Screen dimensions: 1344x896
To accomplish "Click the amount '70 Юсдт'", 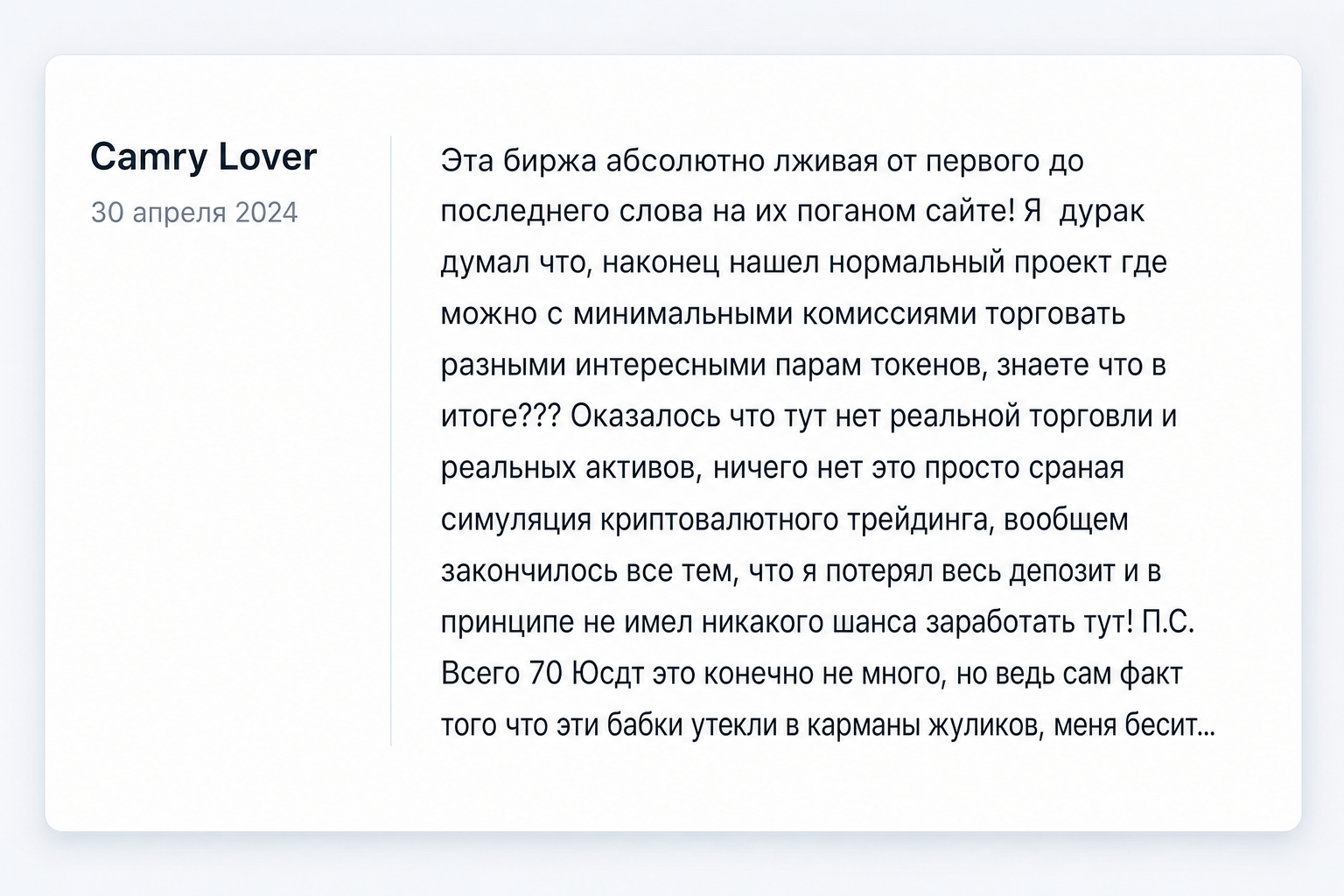I will tap(586, 675).
